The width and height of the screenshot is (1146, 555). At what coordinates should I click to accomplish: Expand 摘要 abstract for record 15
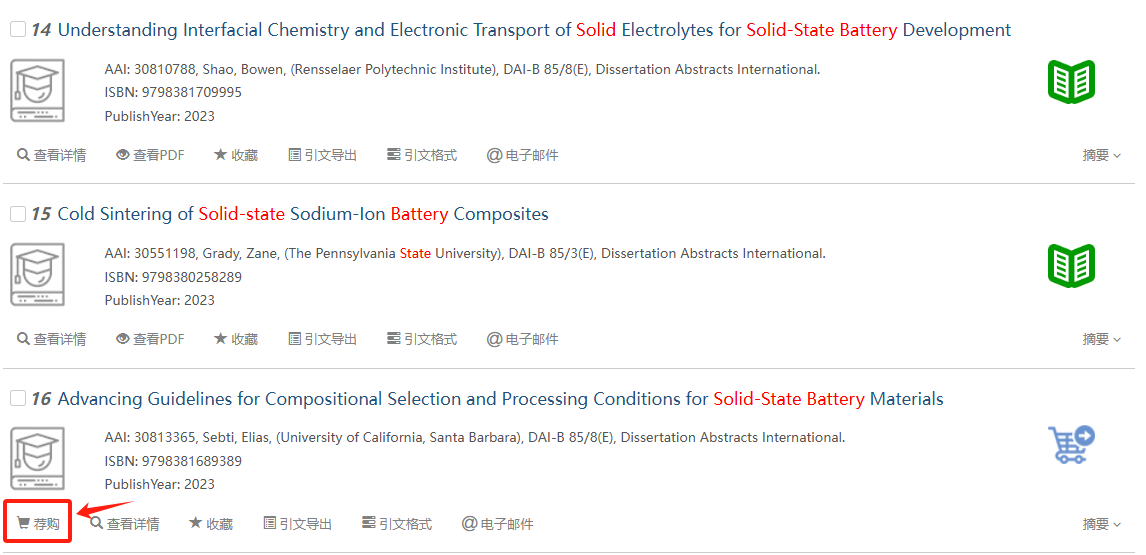tap(1101, 339)
